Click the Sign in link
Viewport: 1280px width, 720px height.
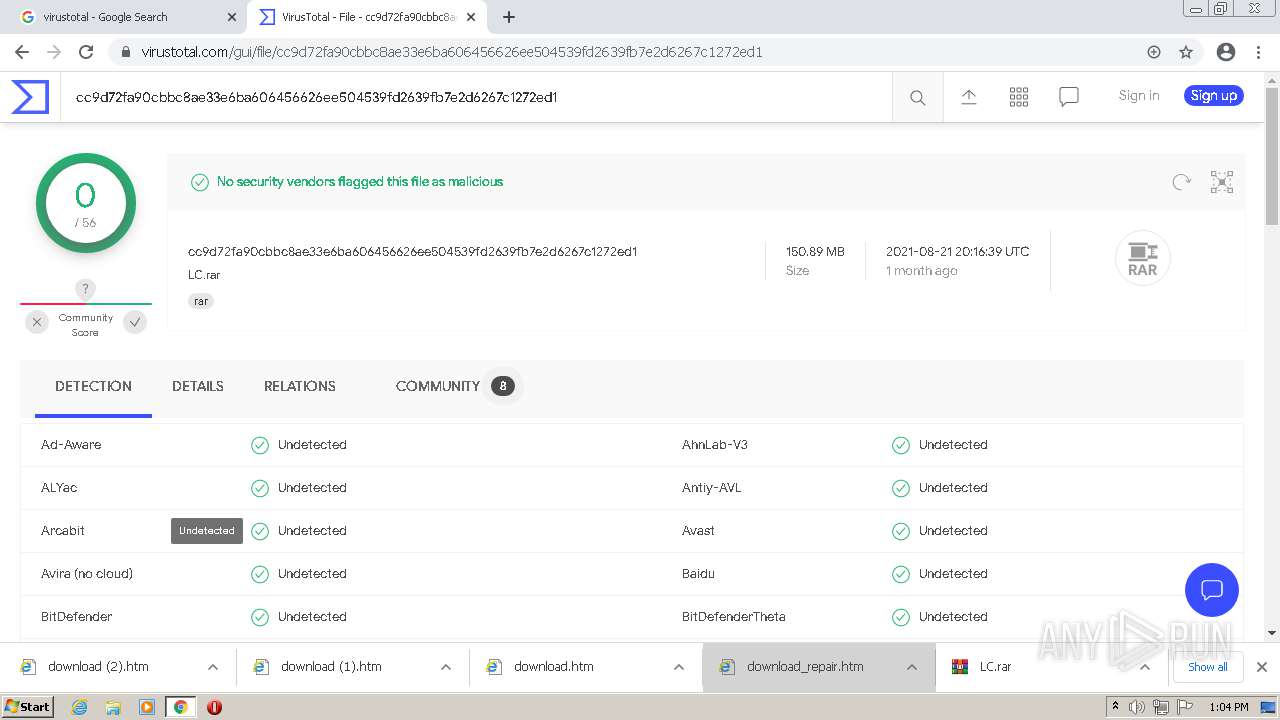pyautogui.click(x=1139, y=96)
